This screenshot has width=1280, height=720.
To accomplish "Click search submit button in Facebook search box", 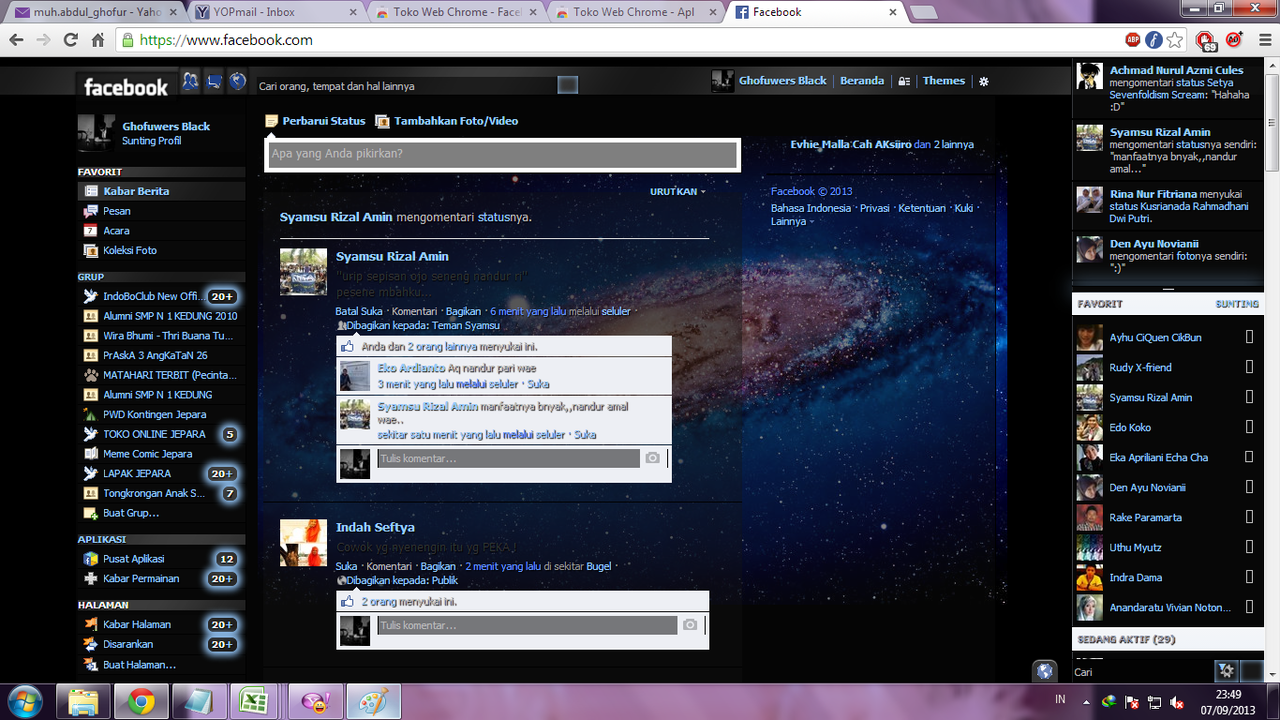I will pos(567,86).
